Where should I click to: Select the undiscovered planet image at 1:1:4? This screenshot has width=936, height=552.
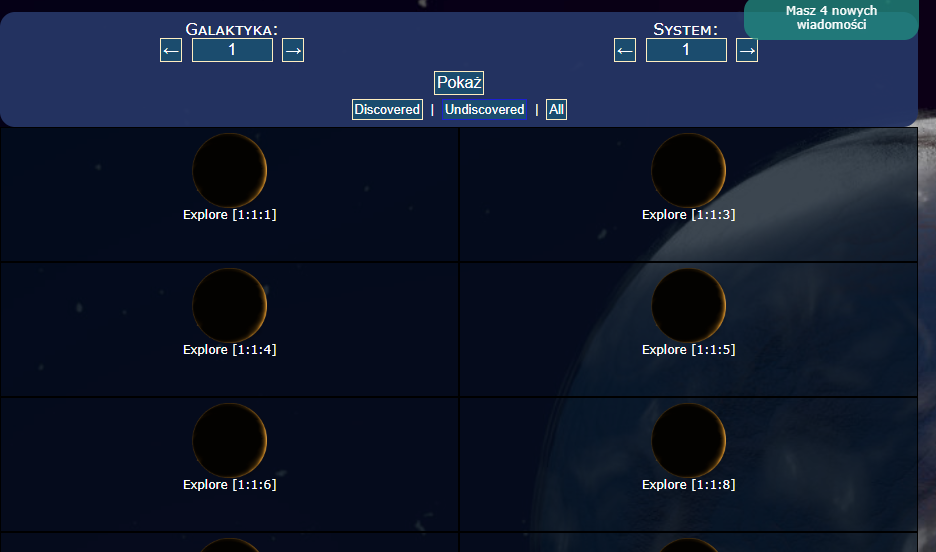click(229, 305)
